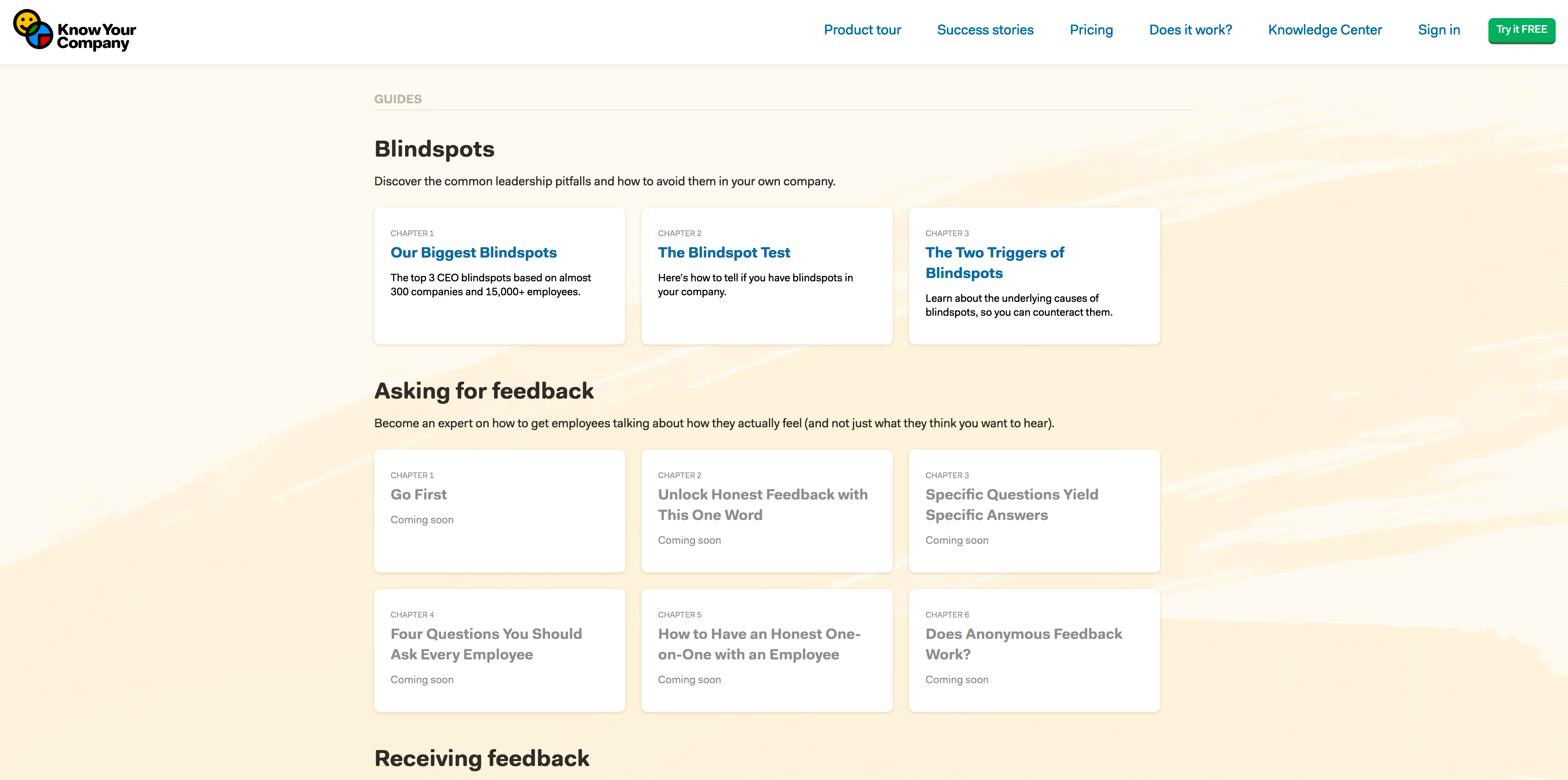1568x780 pixels.
Task: Select the 'Does it work?' nav link
Action: [1190, 30]
